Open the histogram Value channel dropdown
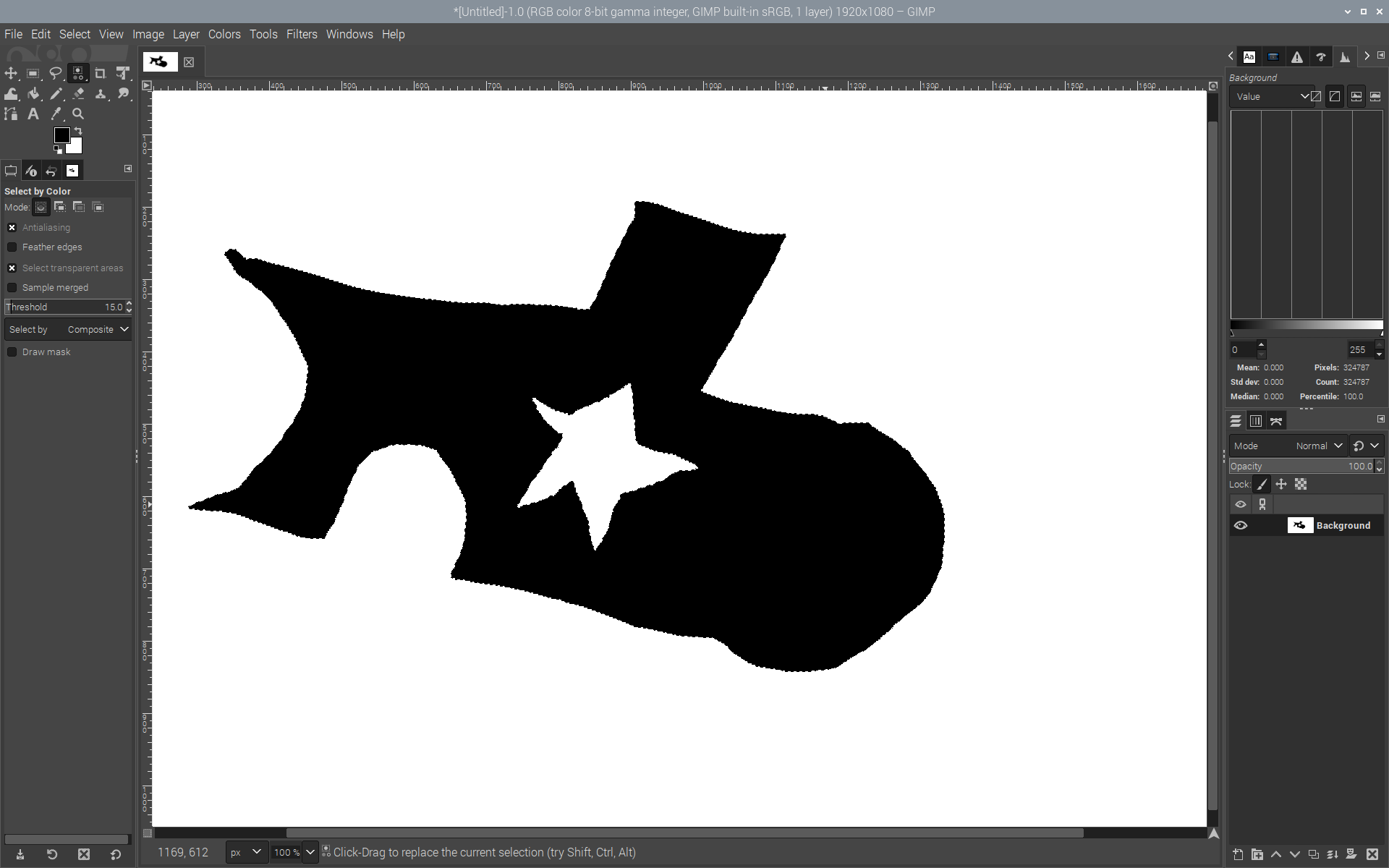Screen dimensions: 1389x868 1272,96
